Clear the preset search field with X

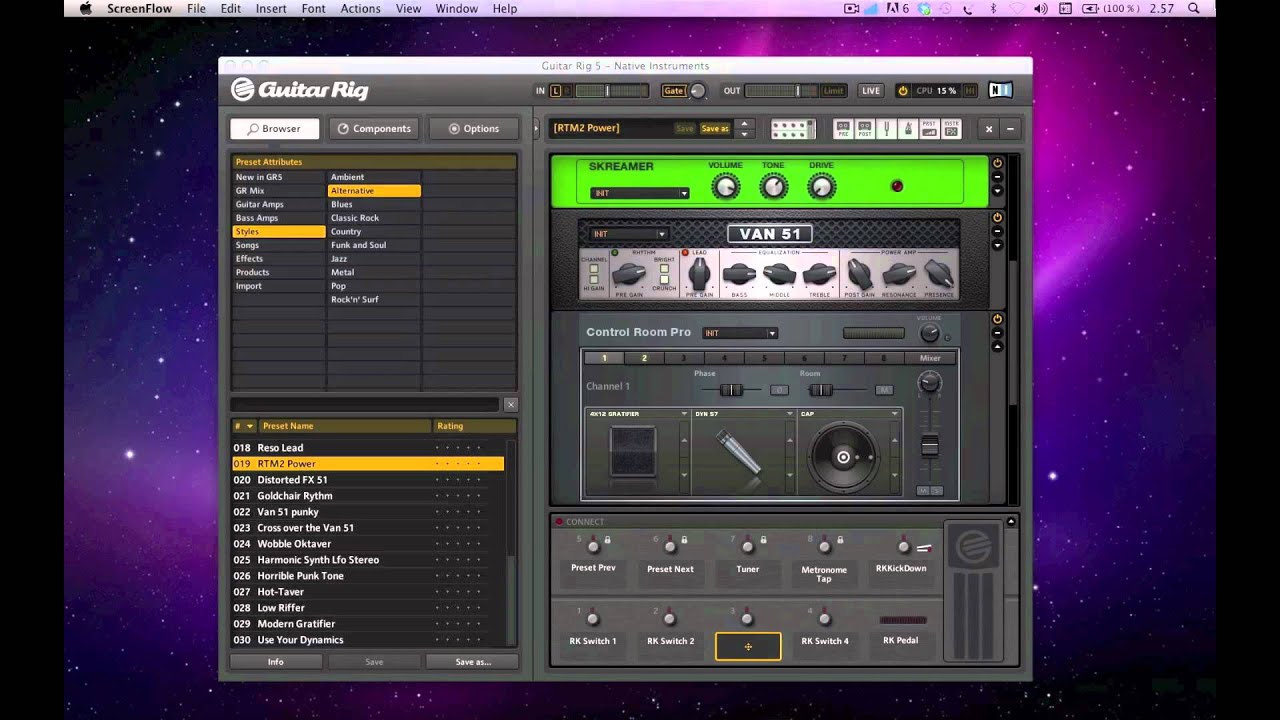point(511,404)
